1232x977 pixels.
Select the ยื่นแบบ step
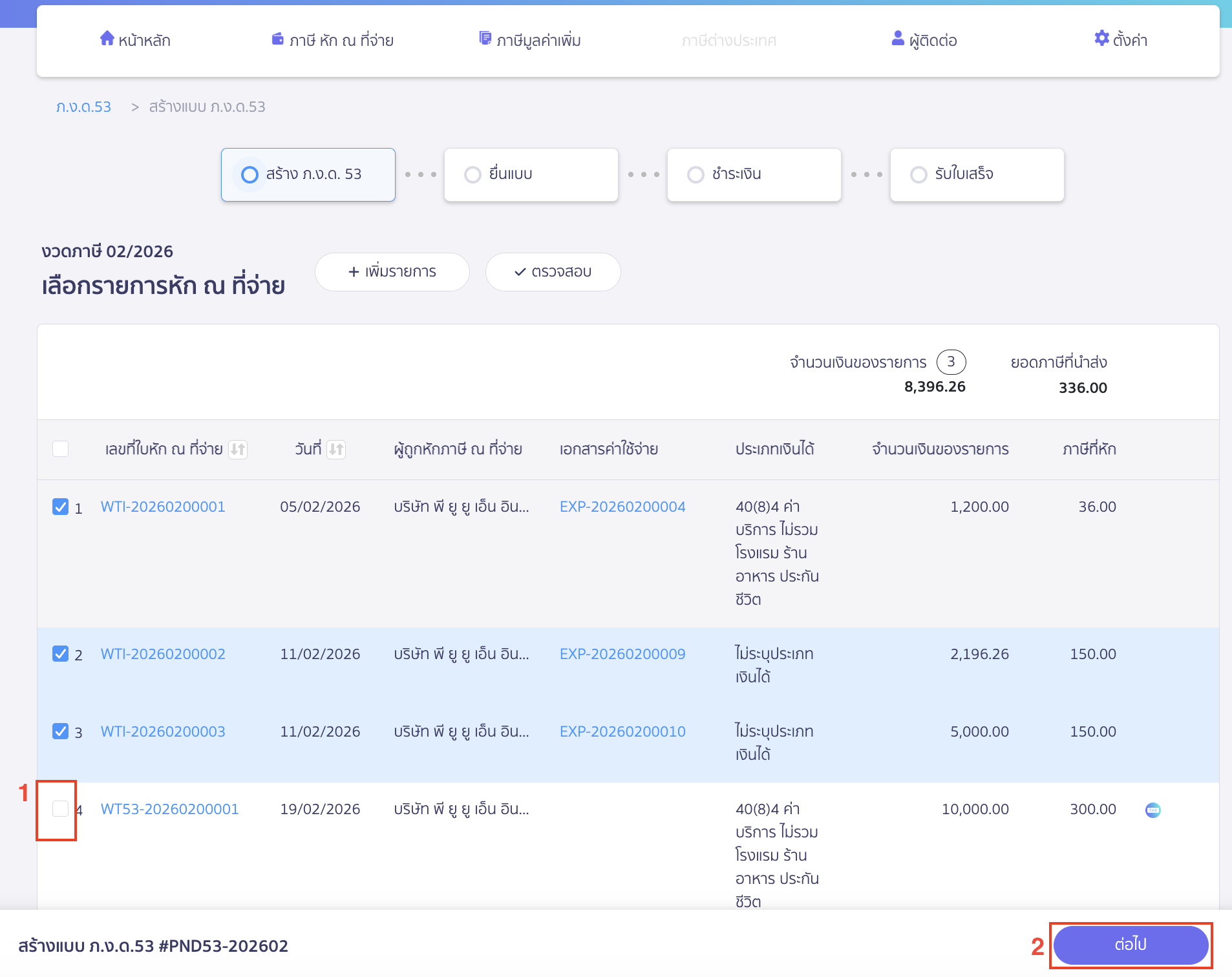[x=531, y=174]
